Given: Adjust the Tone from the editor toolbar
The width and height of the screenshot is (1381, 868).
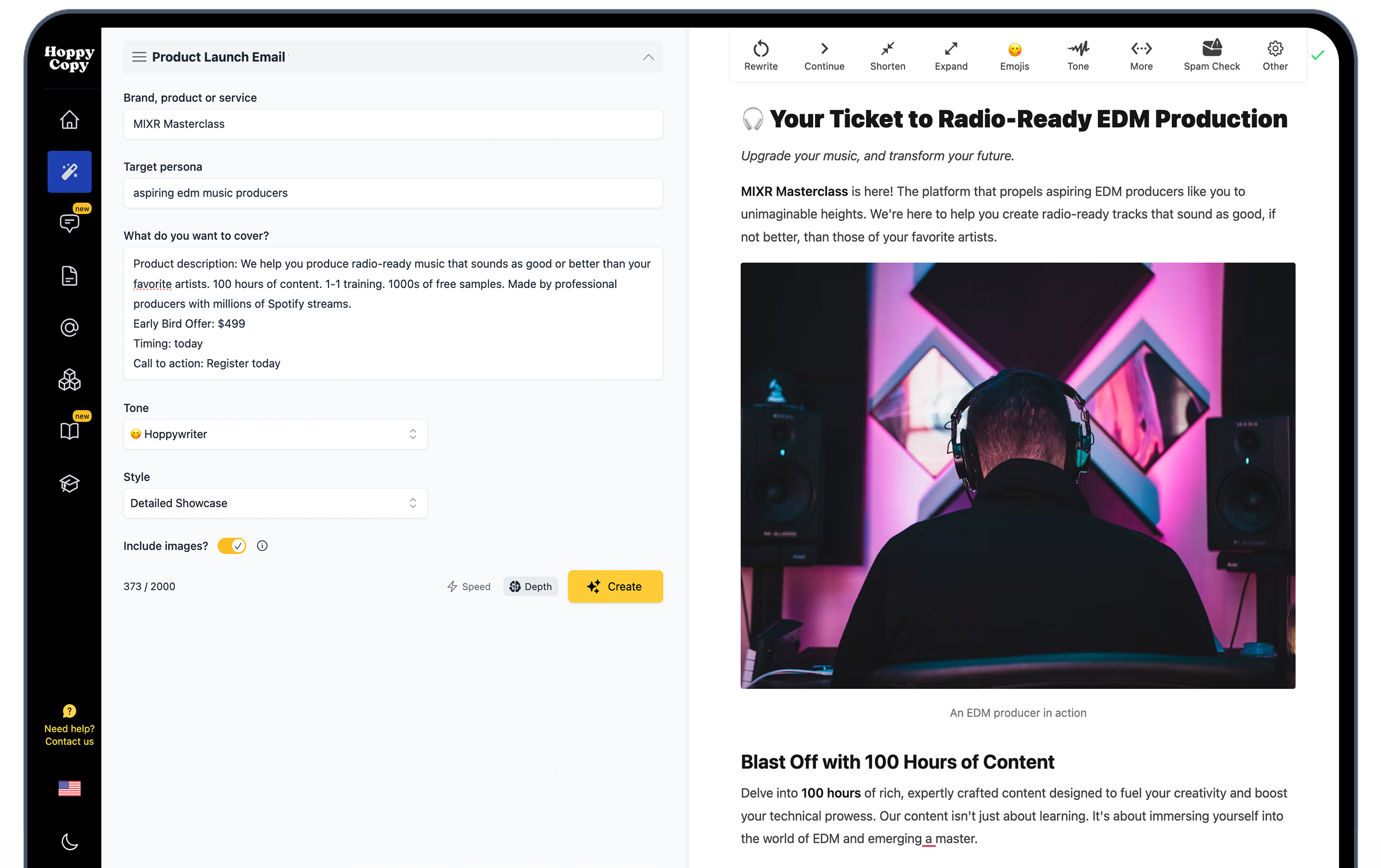Looking at the screenshot, I should click(1078, 55).
